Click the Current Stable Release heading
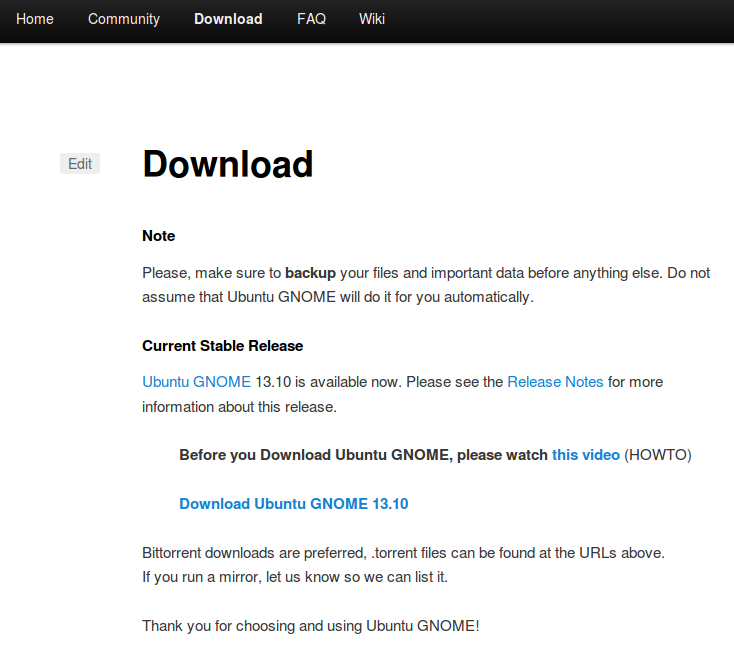 click(222, 346)
